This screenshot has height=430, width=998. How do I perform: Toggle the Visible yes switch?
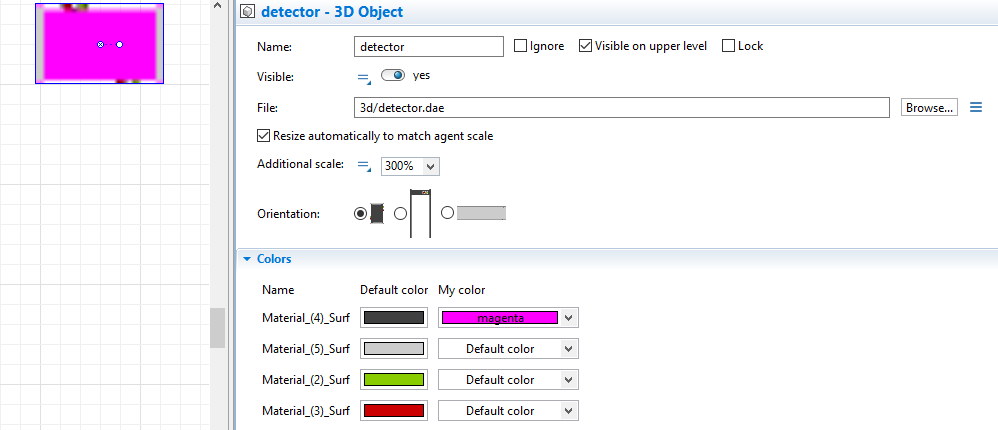click(392, 75)
